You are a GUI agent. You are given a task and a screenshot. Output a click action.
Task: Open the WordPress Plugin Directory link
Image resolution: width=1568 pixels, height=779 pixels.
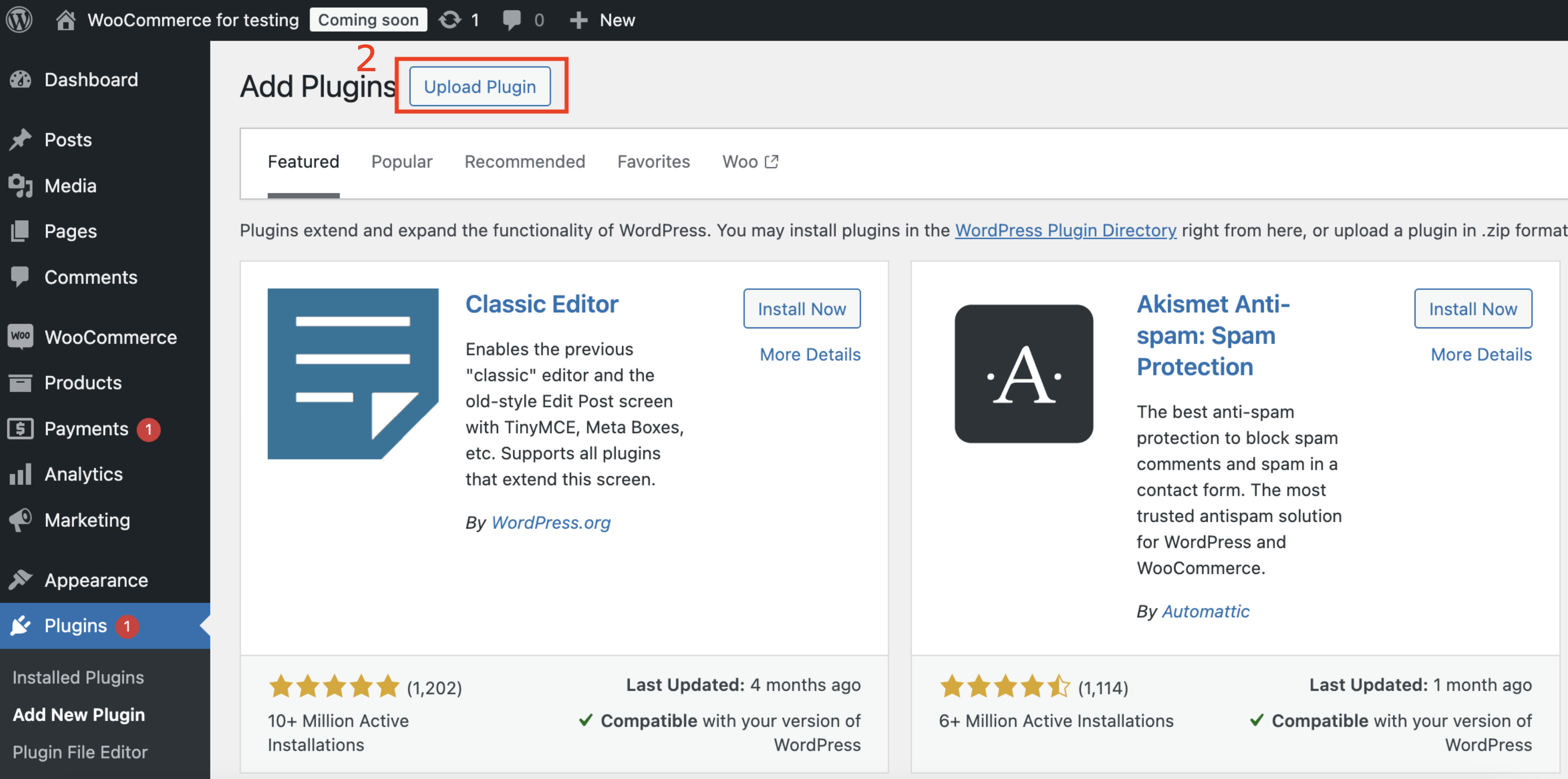[x=1065, y=231]
